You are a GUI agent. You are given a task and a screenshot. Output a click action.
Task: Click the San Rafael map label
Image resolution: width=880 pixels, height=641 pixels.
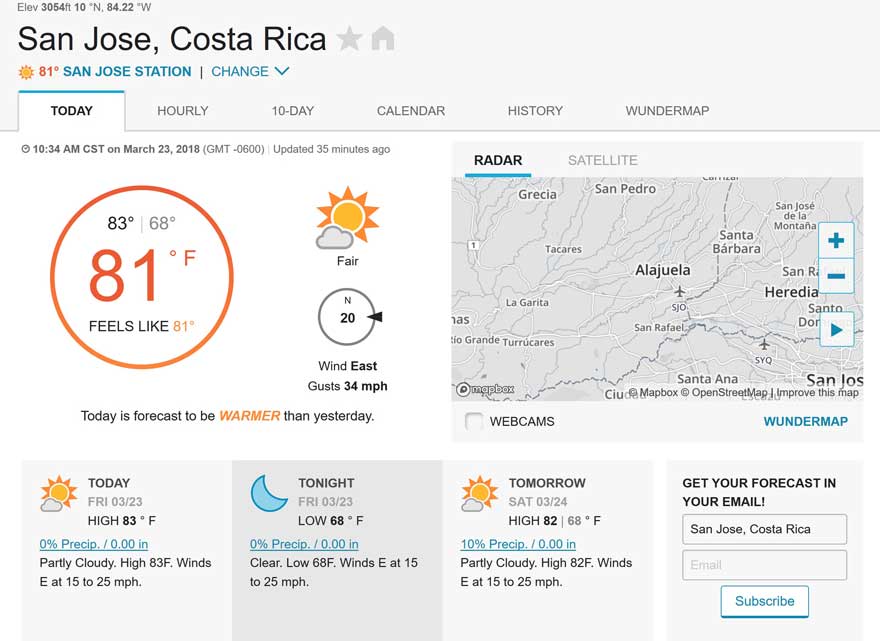[x=658, y=327]
